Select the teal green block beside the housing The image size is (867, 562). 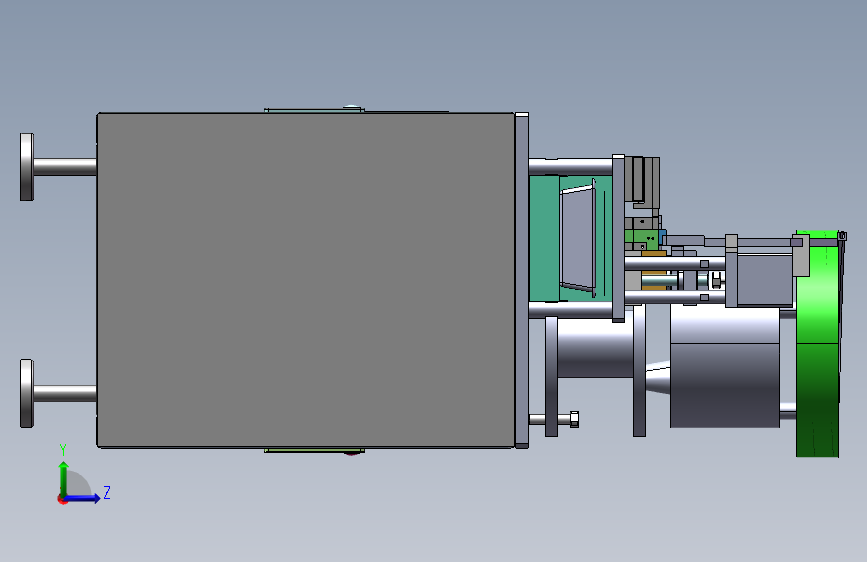[544, 238]
